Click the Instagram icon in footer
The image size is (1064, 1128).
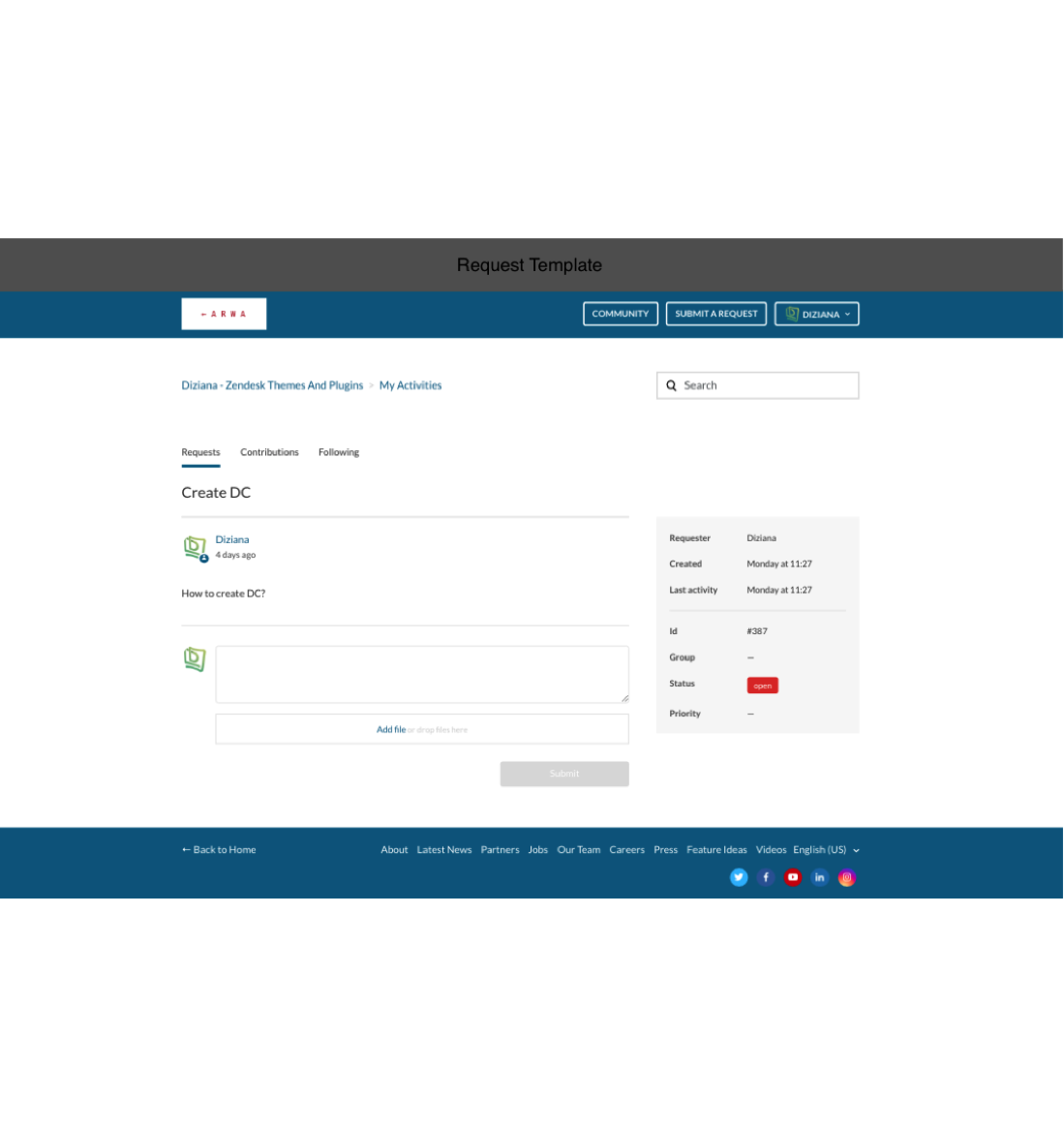[x=846, y=877]
